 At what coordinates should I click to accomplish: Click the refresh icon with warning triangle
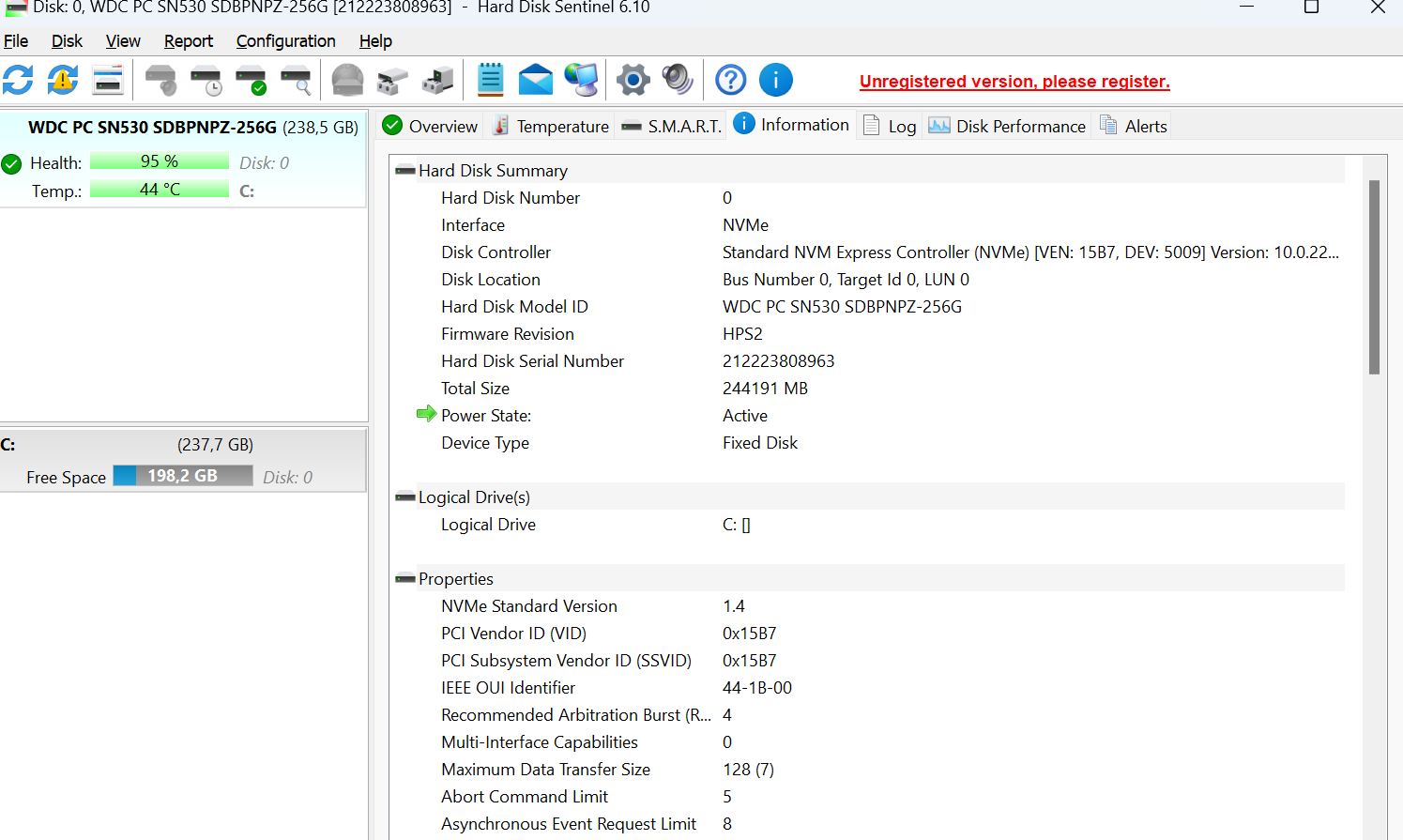click(63, 81)
